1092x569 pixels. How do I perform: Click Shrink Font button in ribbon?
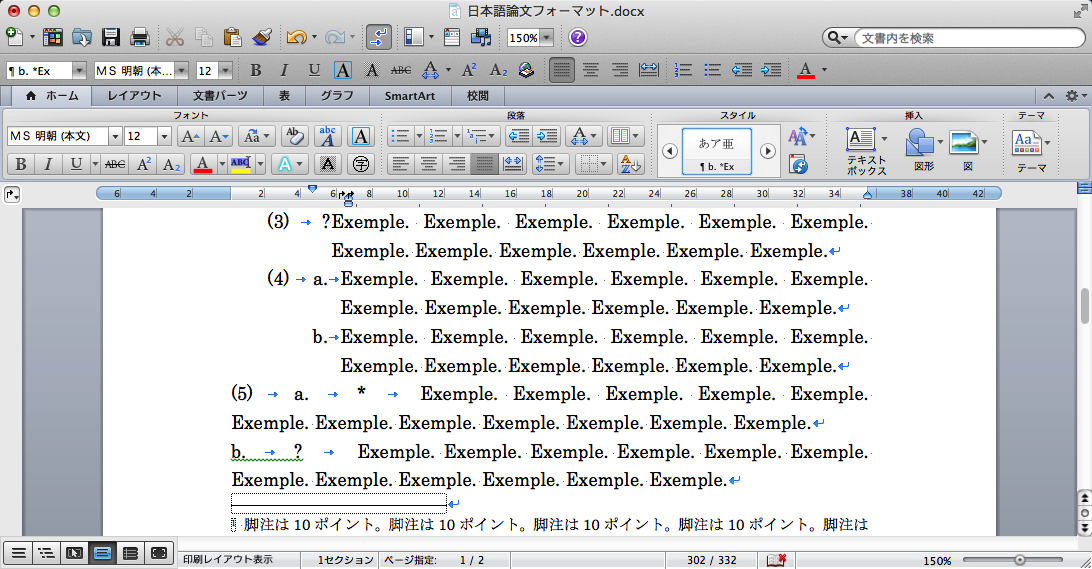219,137
